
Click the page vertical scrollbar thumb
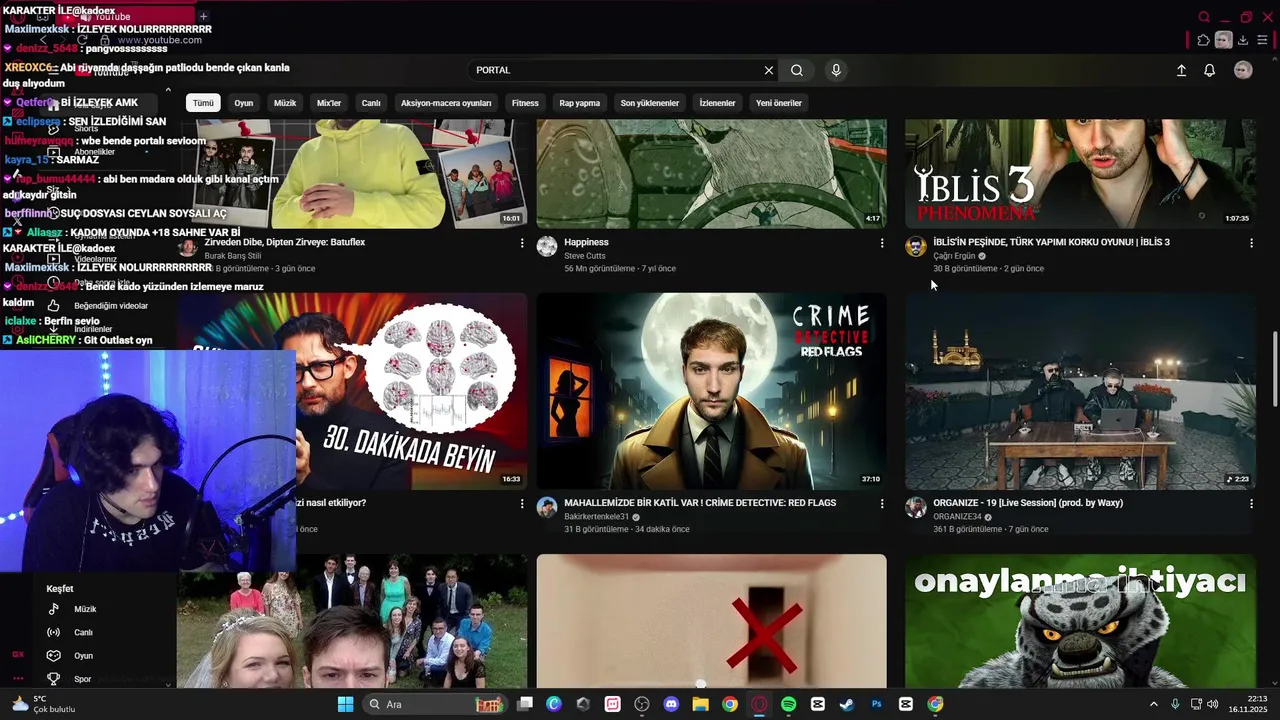click(1275, 368)
